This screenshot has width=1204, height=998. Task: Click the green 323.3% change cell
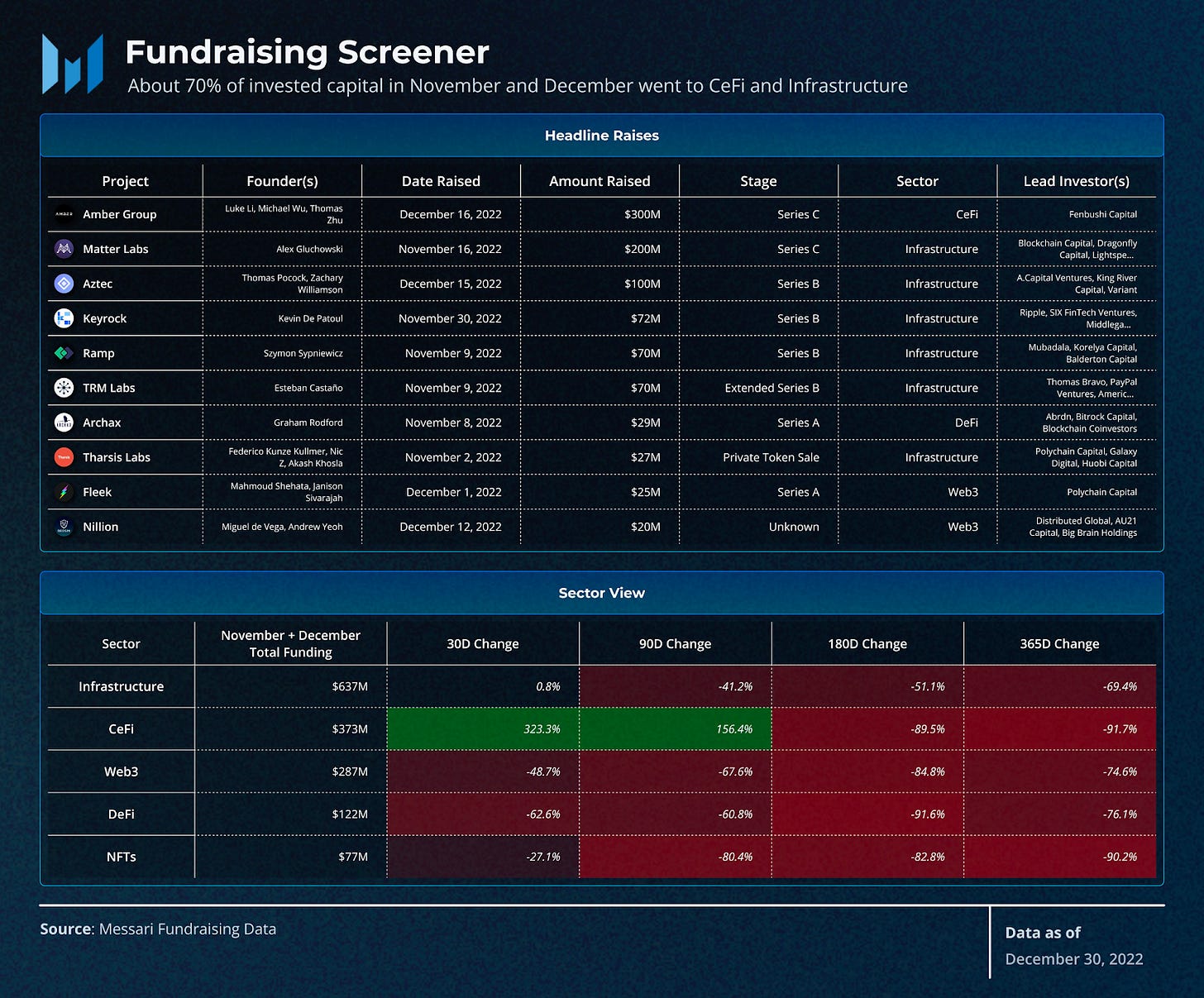(483, 729)
